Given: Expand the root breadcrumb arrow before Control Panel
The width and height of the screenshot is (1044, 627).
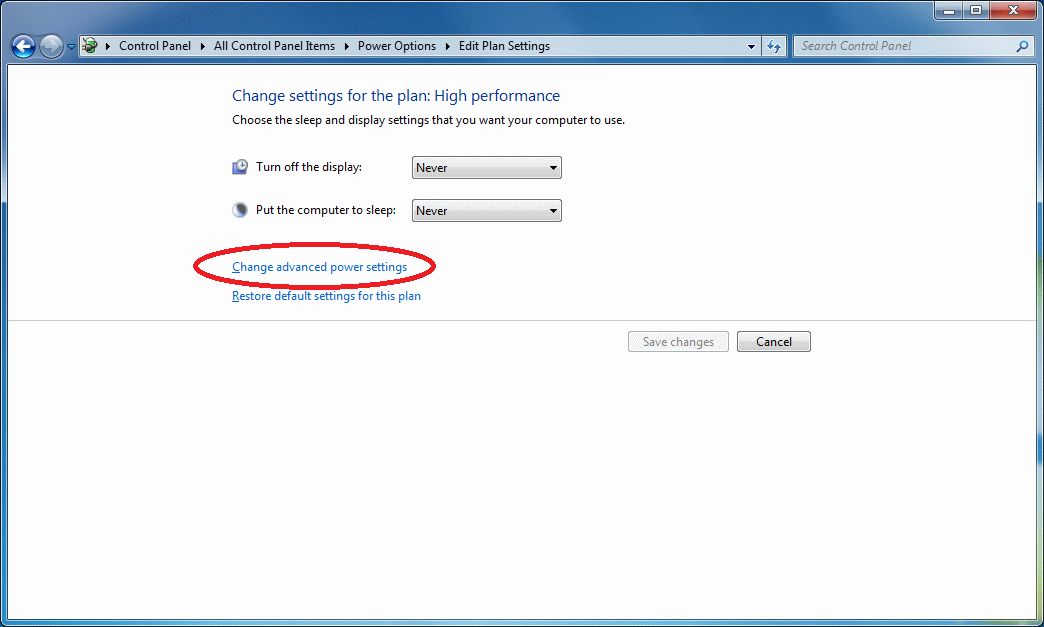Looking at the screenshot, I should tap(108, 46).
